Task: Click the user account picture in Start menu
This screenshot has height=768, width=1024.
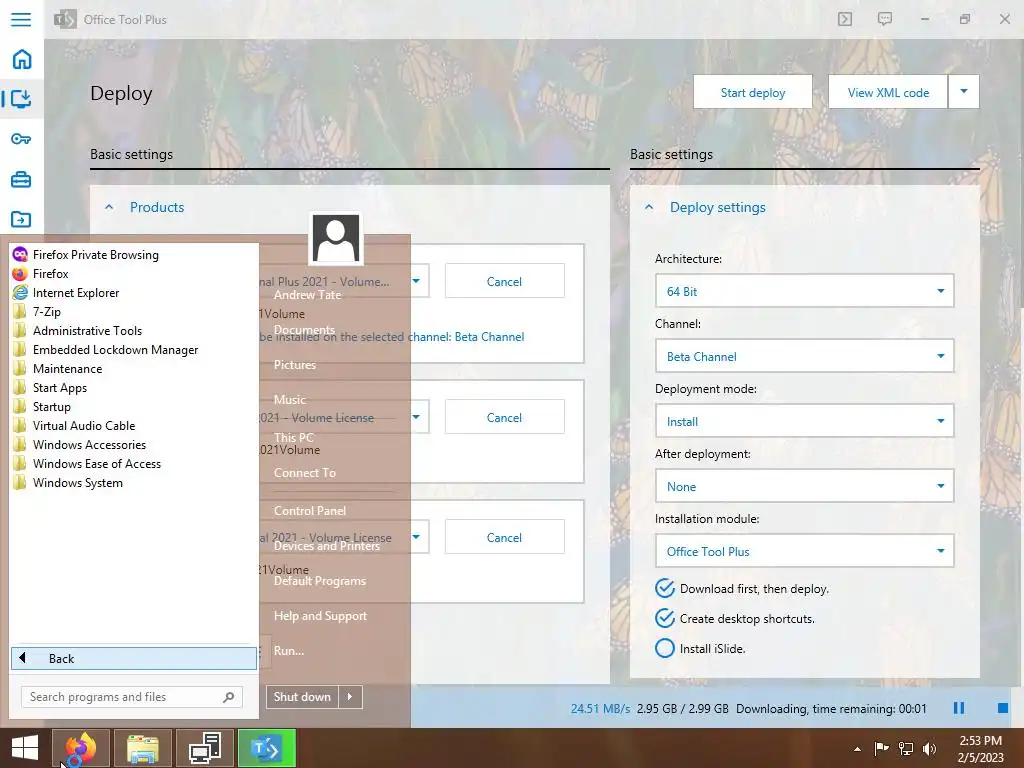Action: [336, 238]
